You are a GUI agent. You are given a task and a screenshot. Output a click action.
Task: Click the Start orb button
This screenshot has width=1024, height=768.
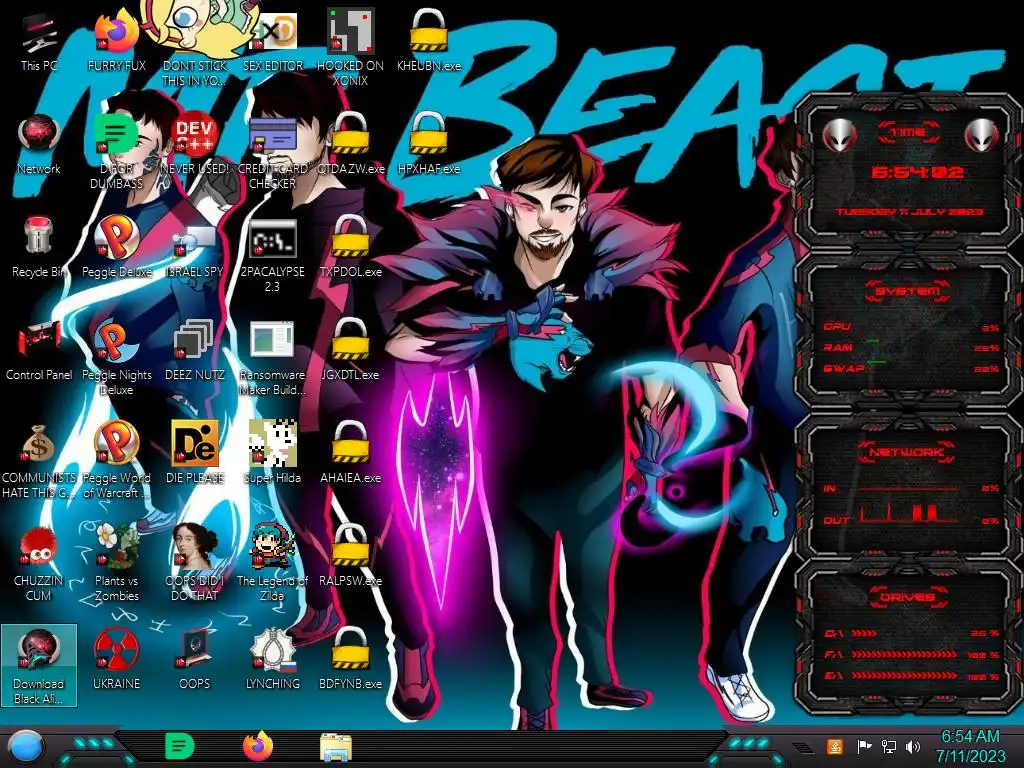26,746
